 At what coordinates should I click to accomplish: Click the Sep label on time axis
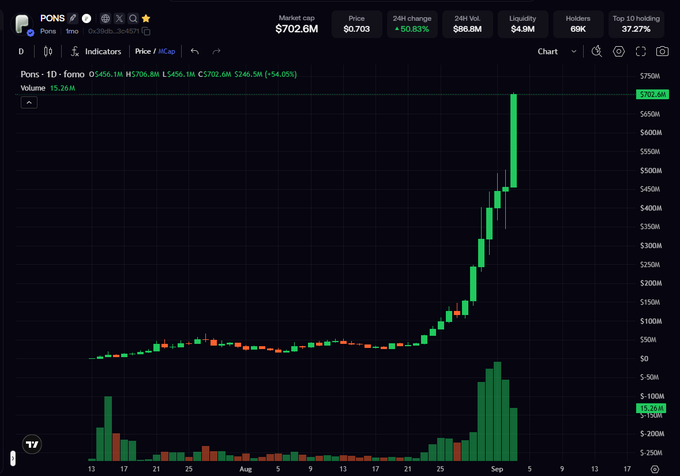click(x=497, y=469)
